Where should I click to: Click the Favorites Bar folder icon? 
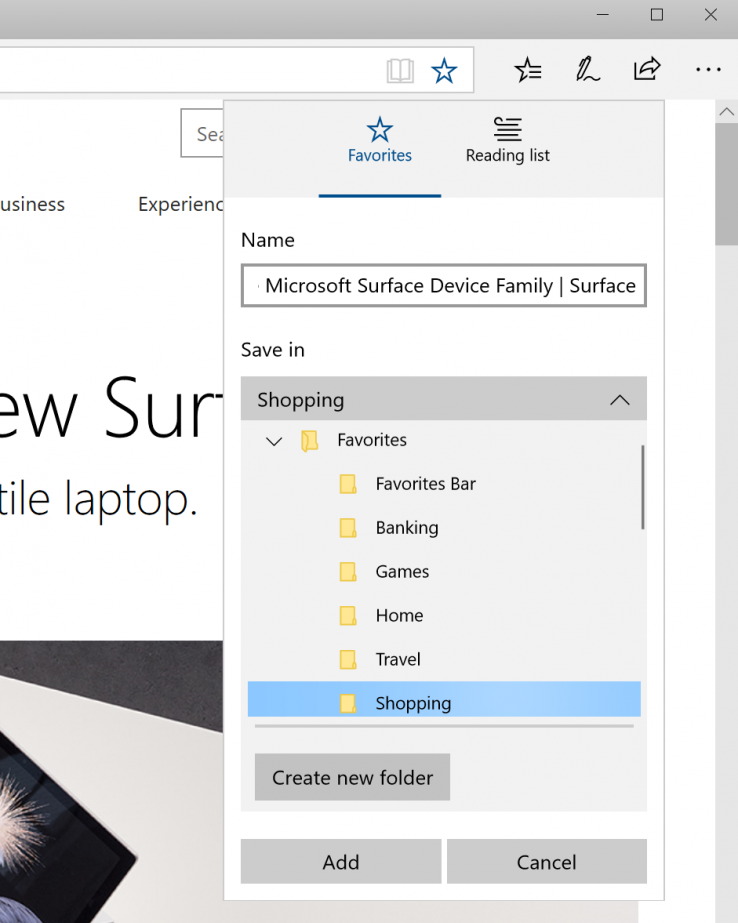[348, 484]
